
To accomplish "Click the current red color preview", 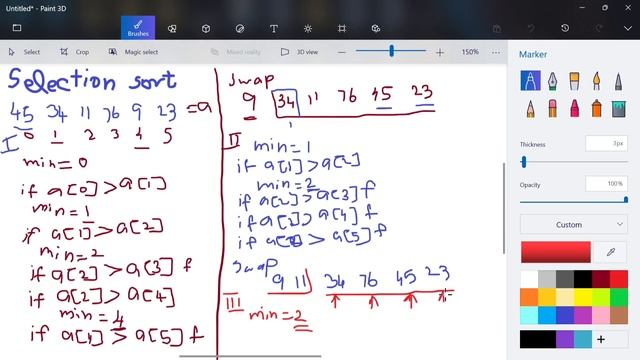I will [x=556, y=252].
